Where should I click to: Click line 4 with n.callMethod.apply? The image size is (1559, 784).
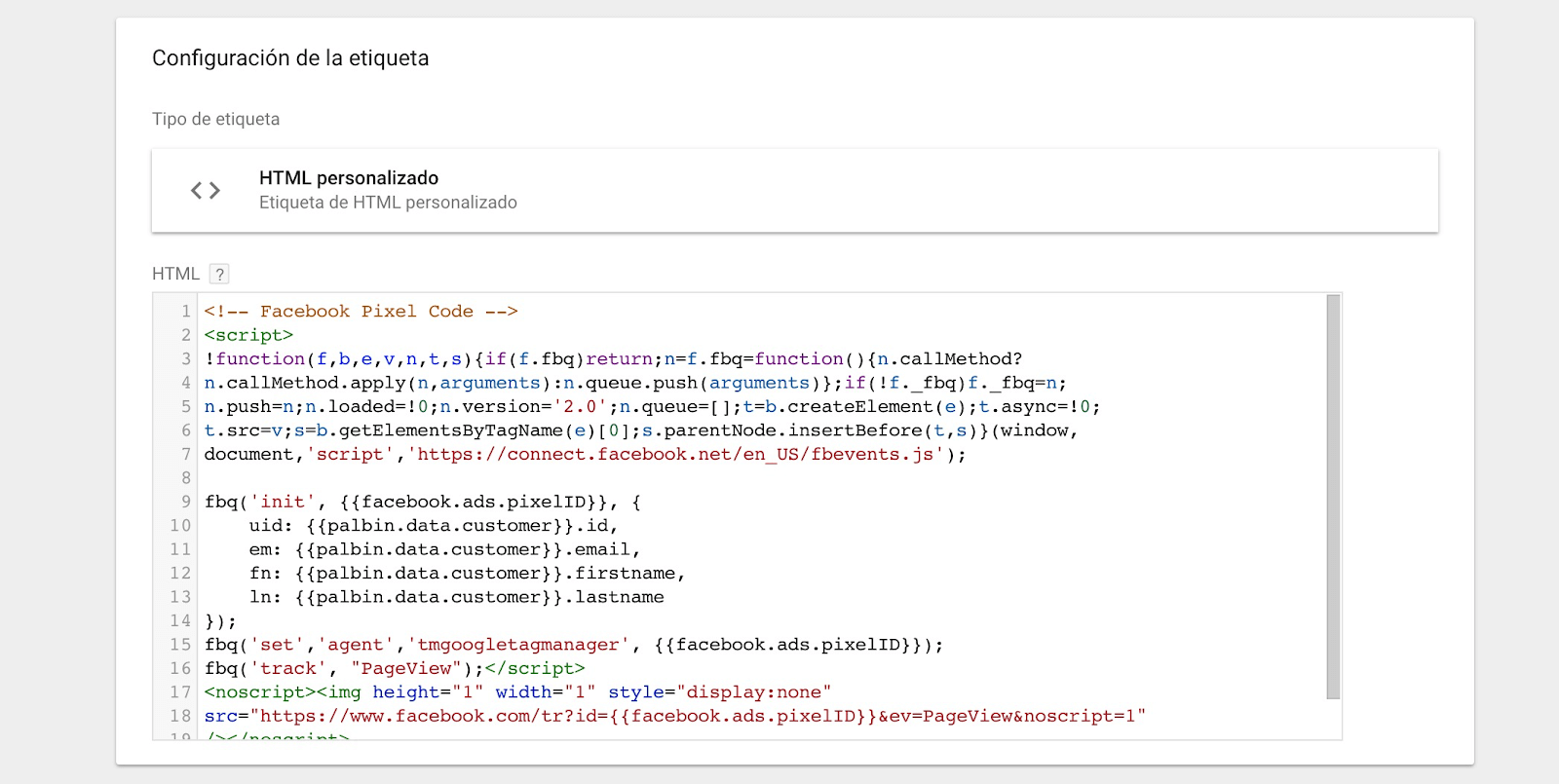tap(635, 383)
